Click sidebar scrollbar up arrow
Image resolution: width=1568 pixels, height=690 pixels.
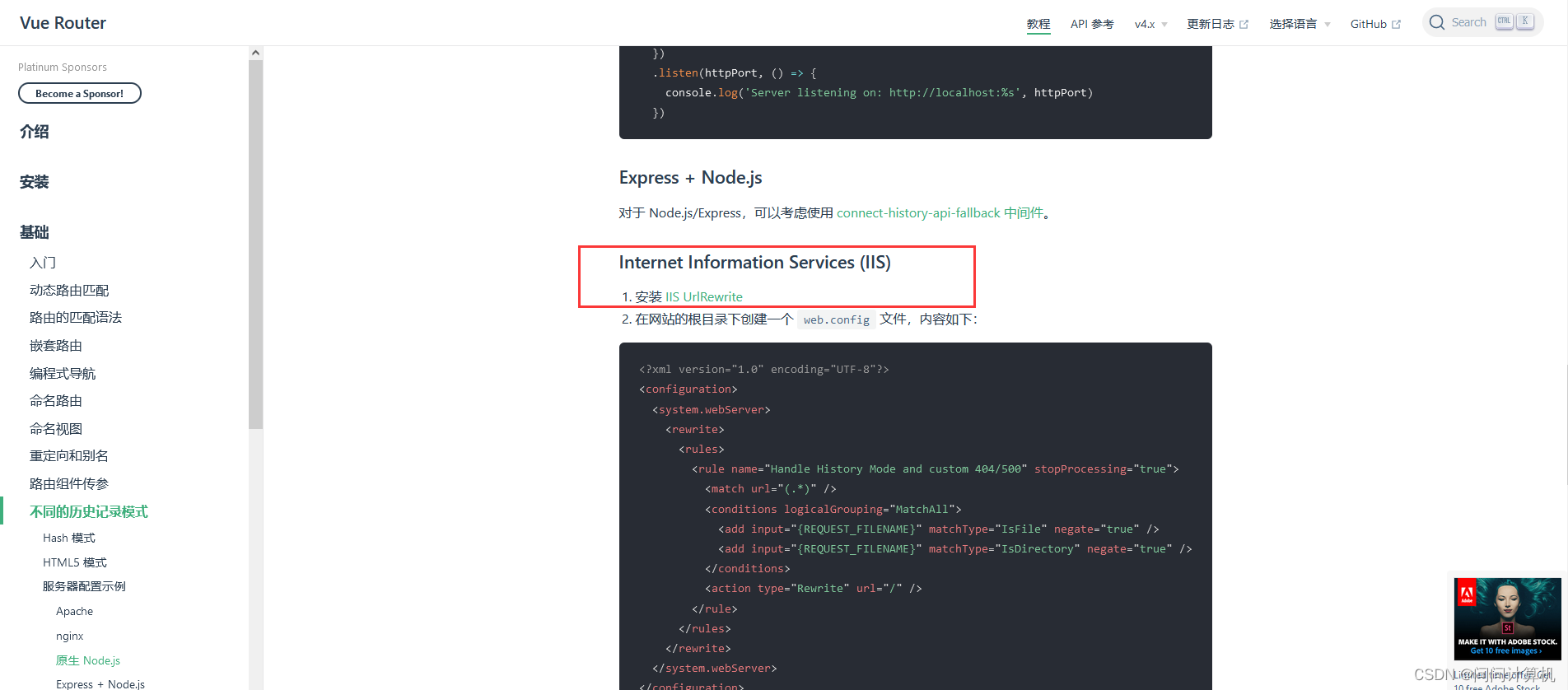pos(255,53)
